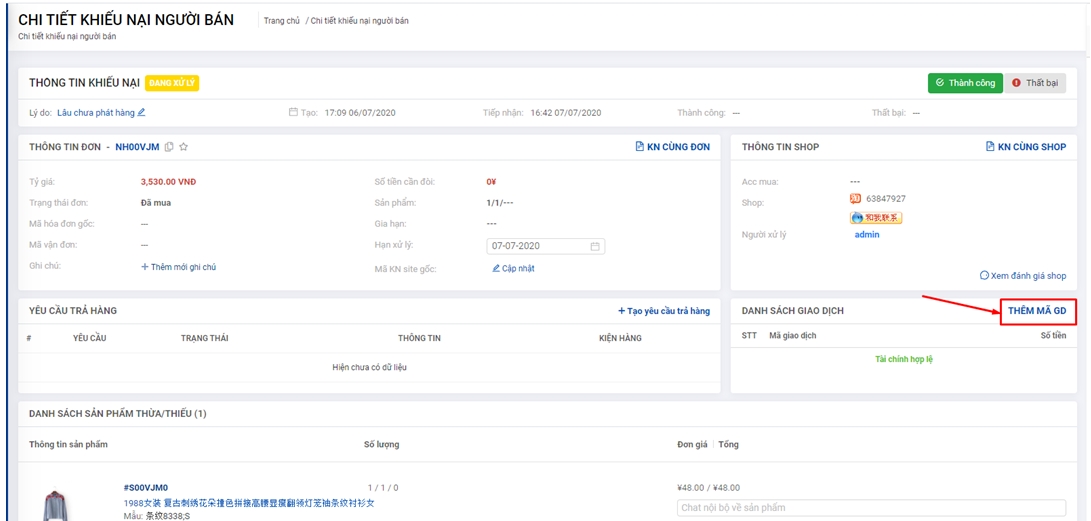Open the order code NH00VJM link
1091x521 pixels.
click(x=137, y=147)
